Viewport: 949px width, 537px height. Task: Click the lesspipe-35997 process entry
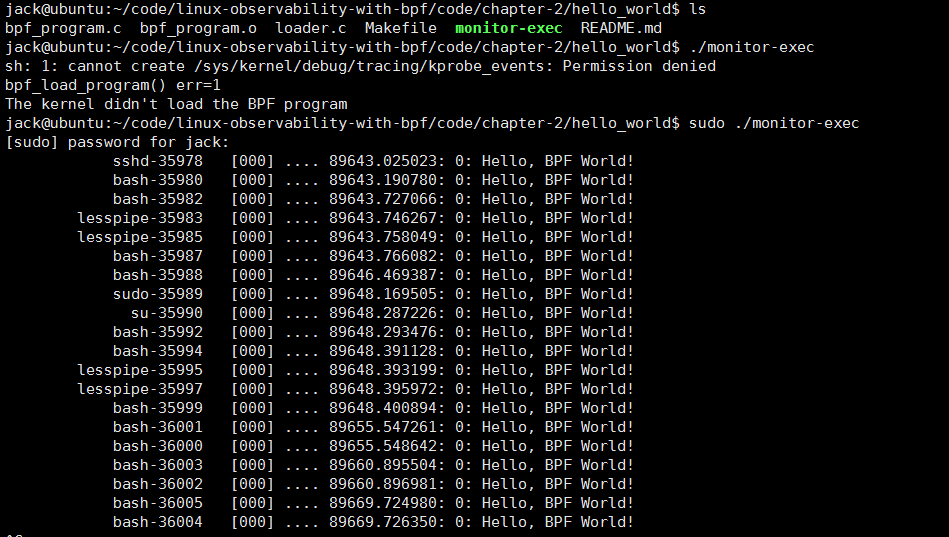(x=140, y=389)
